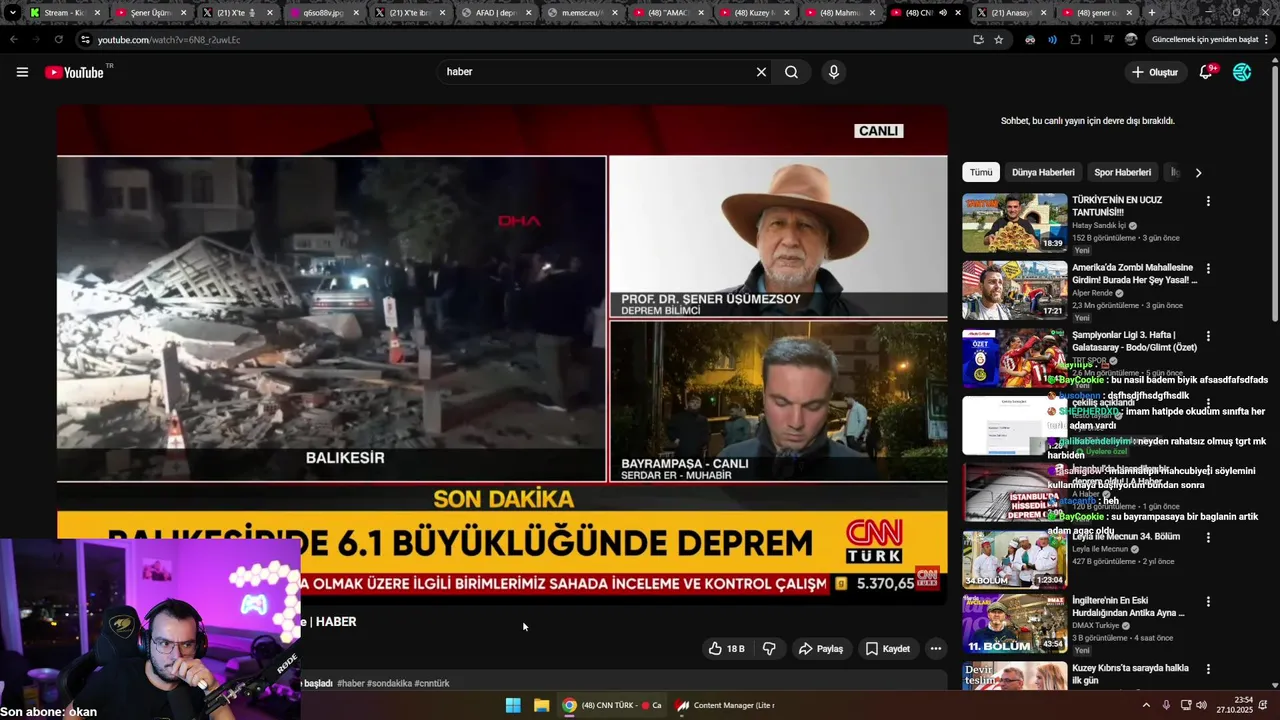Open the browser tab search dropdown
This screenshot has height=720, width=1280.
coord(12,13)
